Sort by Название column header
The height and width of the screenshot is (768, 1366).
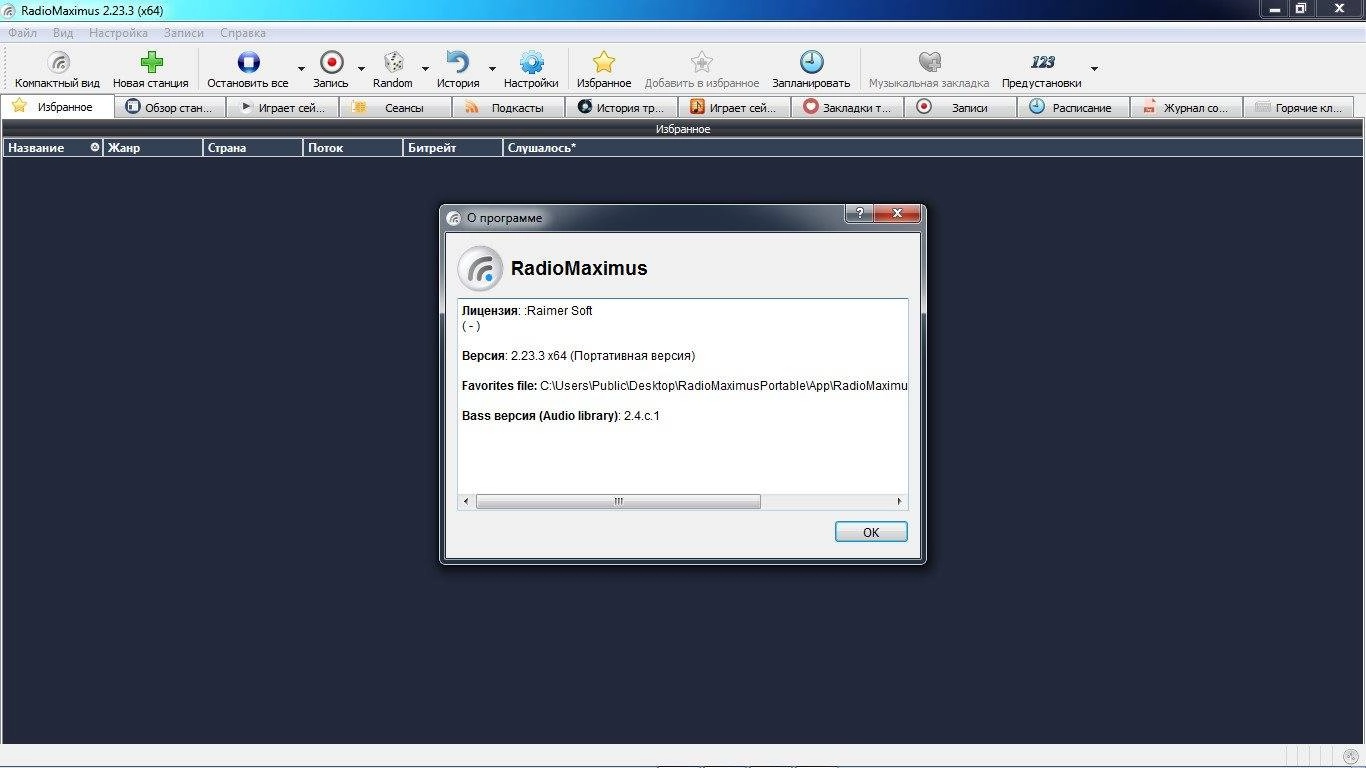pos(53,147)
